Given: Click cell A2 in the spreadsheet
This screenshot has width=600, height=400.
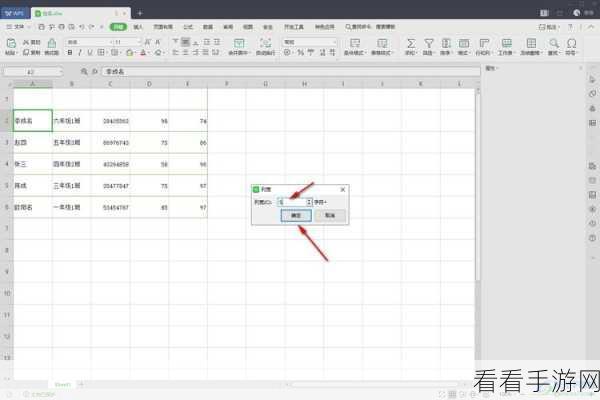Looking at the screenshot, I should click(x=33, y=121).
